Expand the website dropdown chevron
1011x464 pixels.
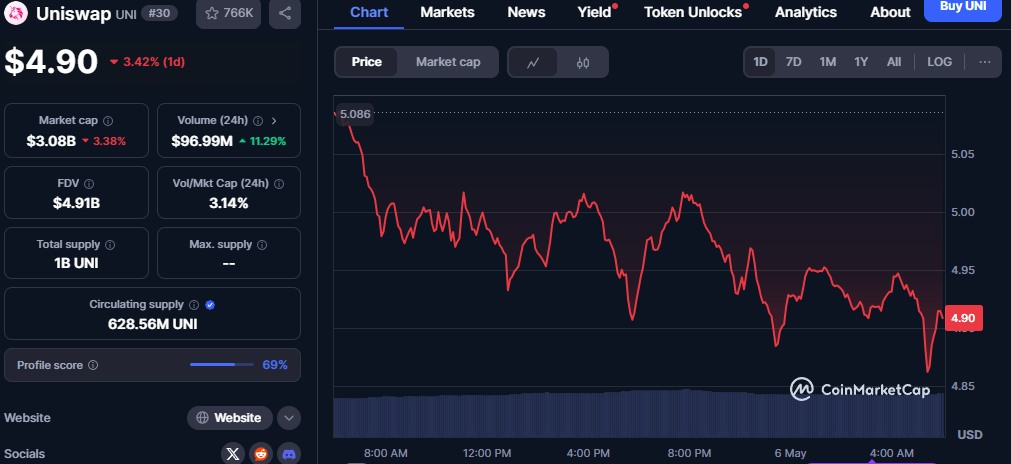289,418
